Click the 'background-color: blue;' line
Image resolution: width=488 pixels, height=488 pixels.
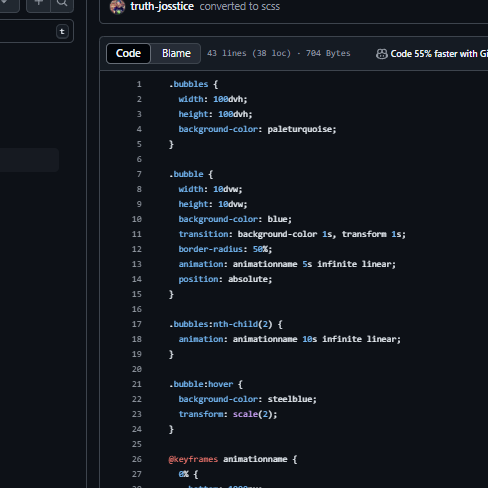(235, 219)
